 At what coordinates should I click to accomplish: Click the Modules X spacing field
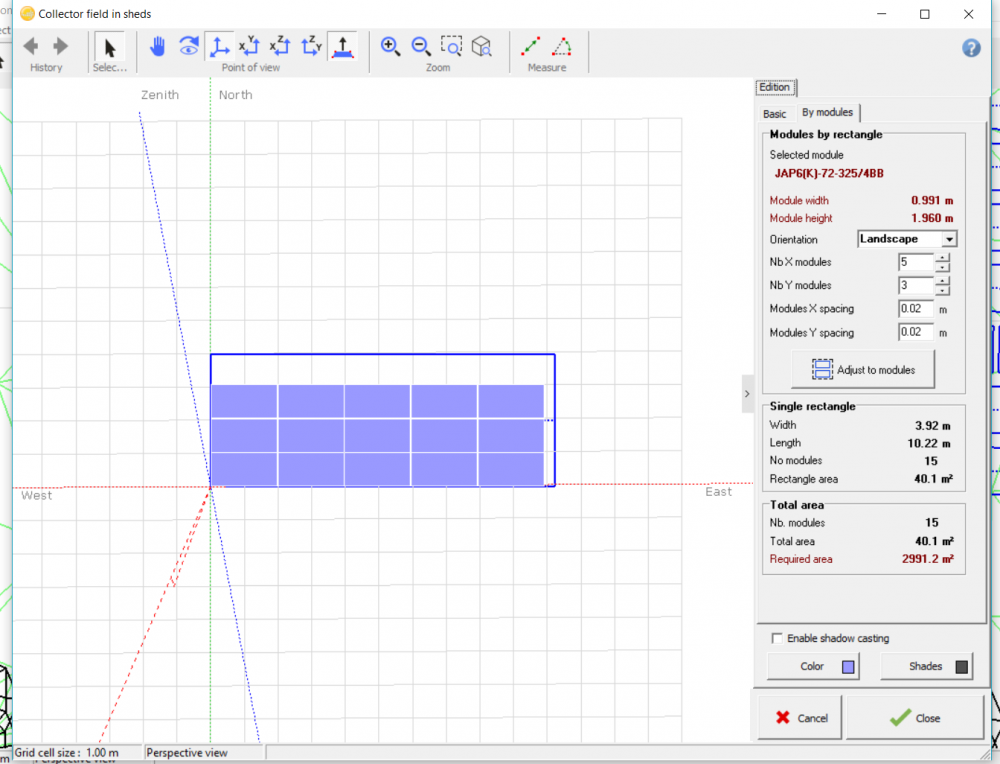coord(915,309)
